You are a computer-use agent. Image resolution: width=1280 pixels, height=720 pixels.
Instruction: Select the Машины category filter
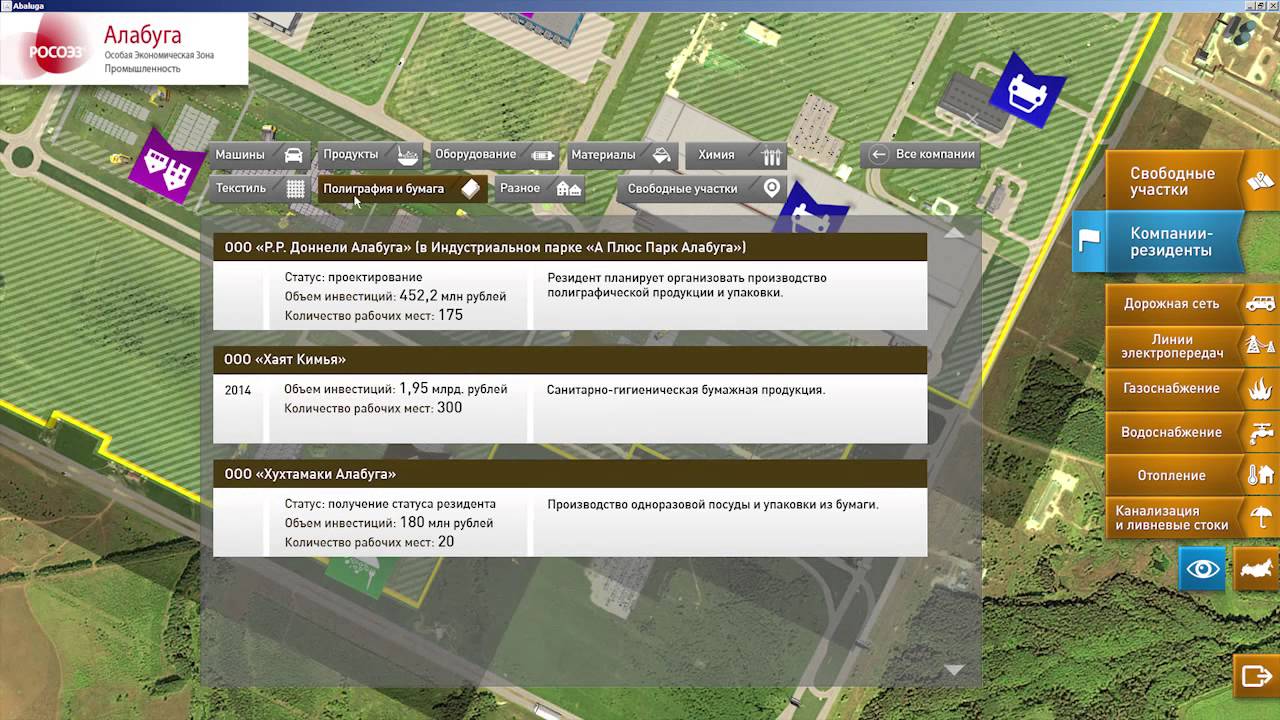click(259, 155)
